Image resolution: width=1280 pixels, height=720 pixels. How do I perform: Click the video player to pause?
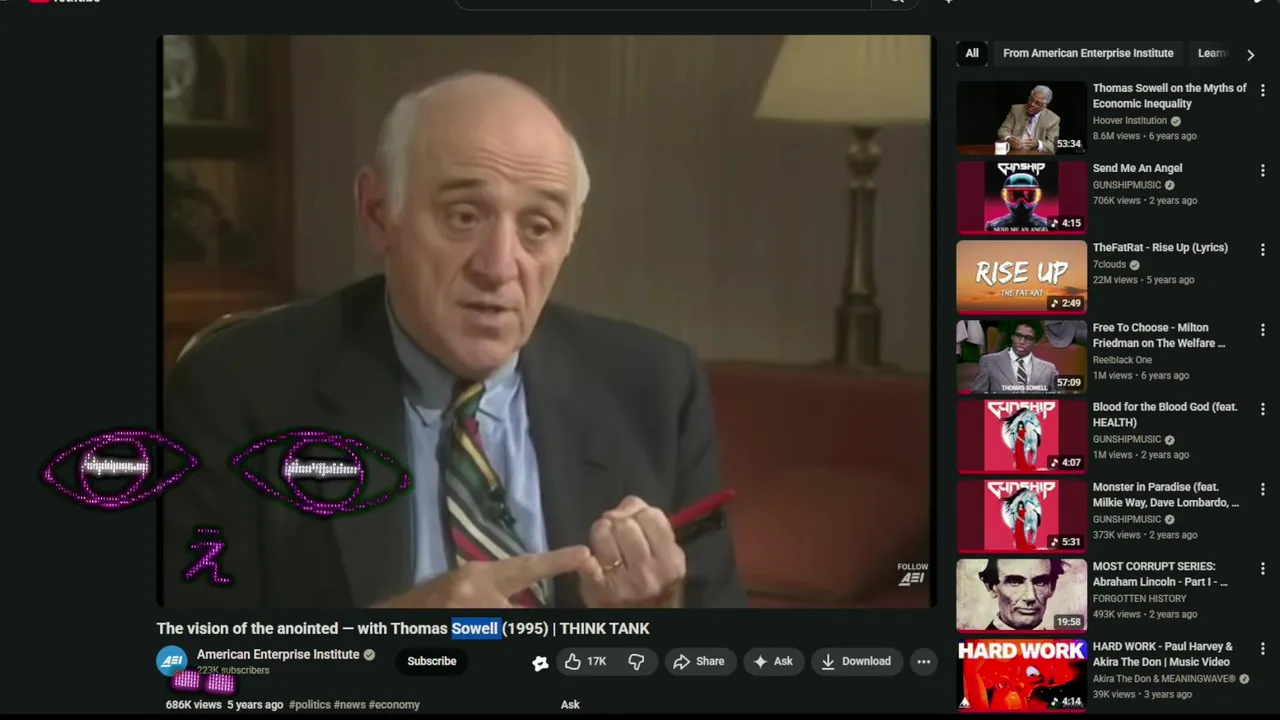coord(546,321)
